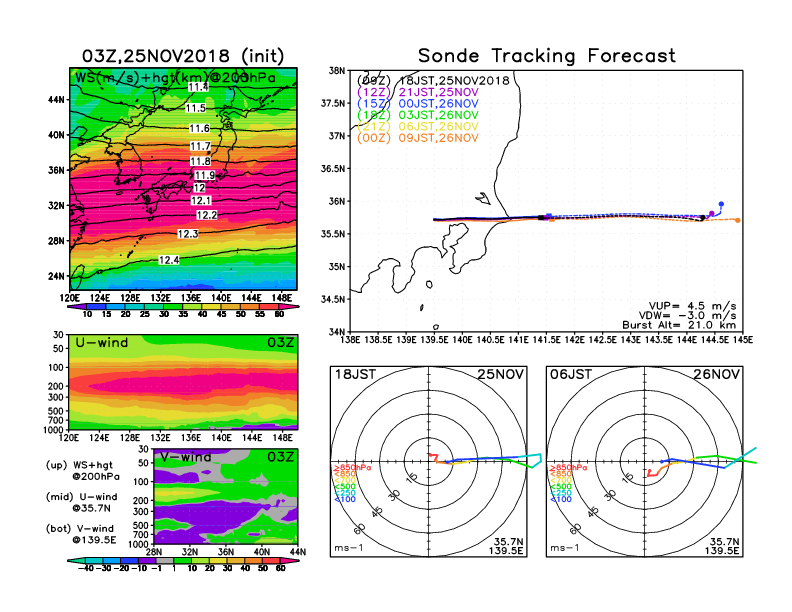Click the "U-wind" title inside the cross-section panel
Screen dimensions: 792x612
[102, 343]
